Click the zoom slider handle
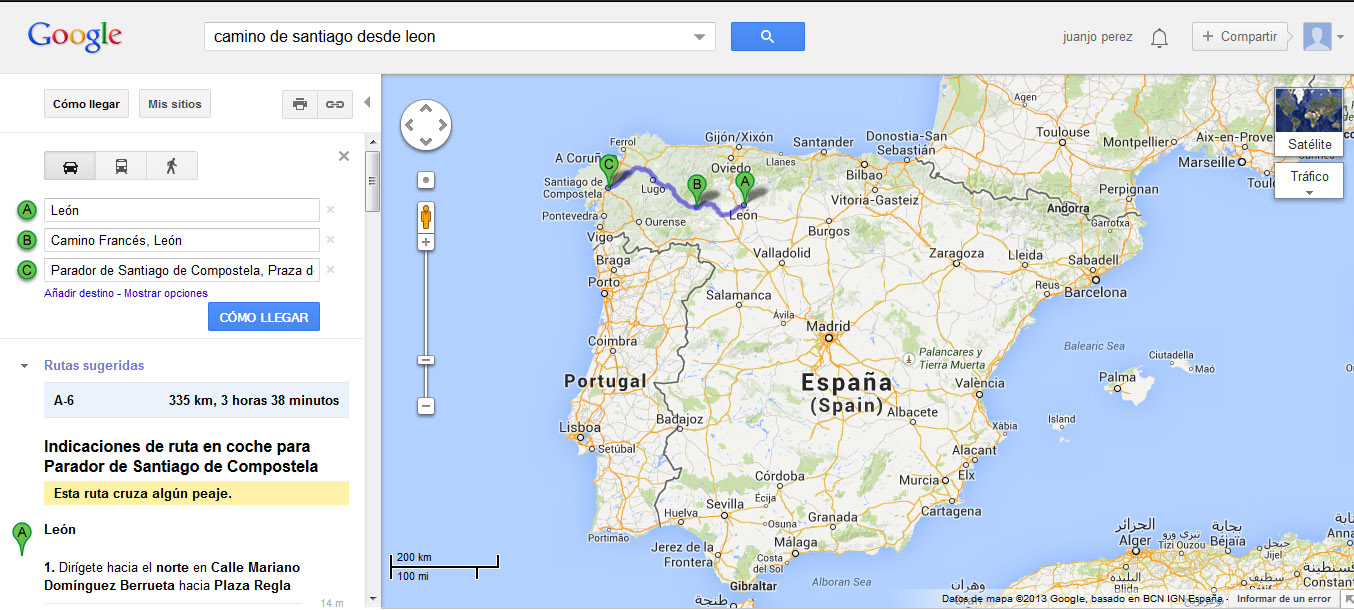Screen dimensions: 1354x610 [426, 360]
